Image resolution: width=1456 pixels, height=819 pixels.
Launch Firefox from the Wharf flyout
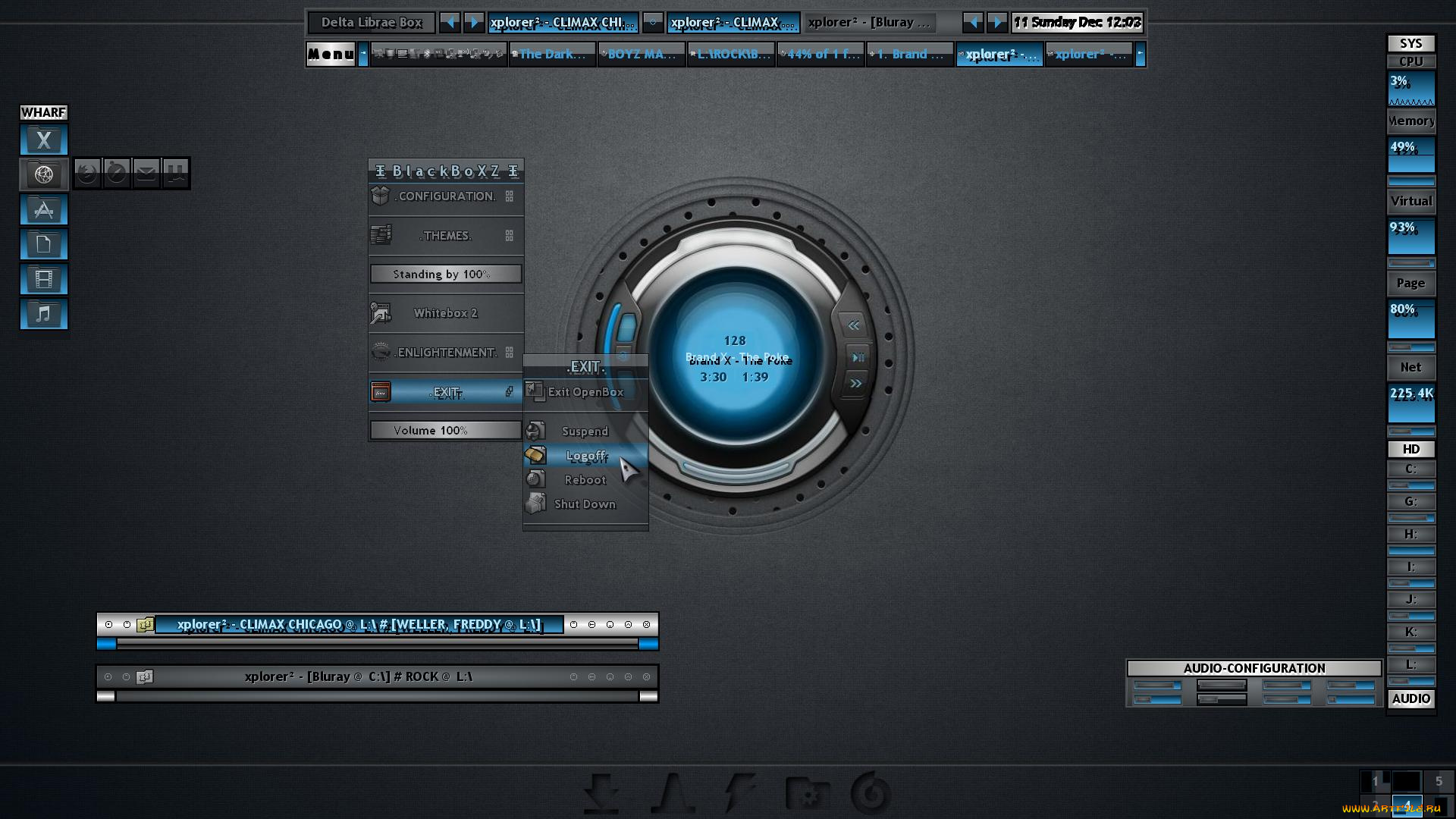[x=87, y=173]
